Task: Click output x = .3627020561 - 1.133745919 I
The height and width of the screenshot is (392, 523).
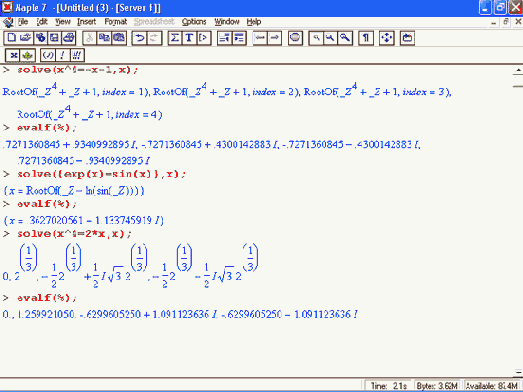Action: pyautogui.click(x=83, y=221)
